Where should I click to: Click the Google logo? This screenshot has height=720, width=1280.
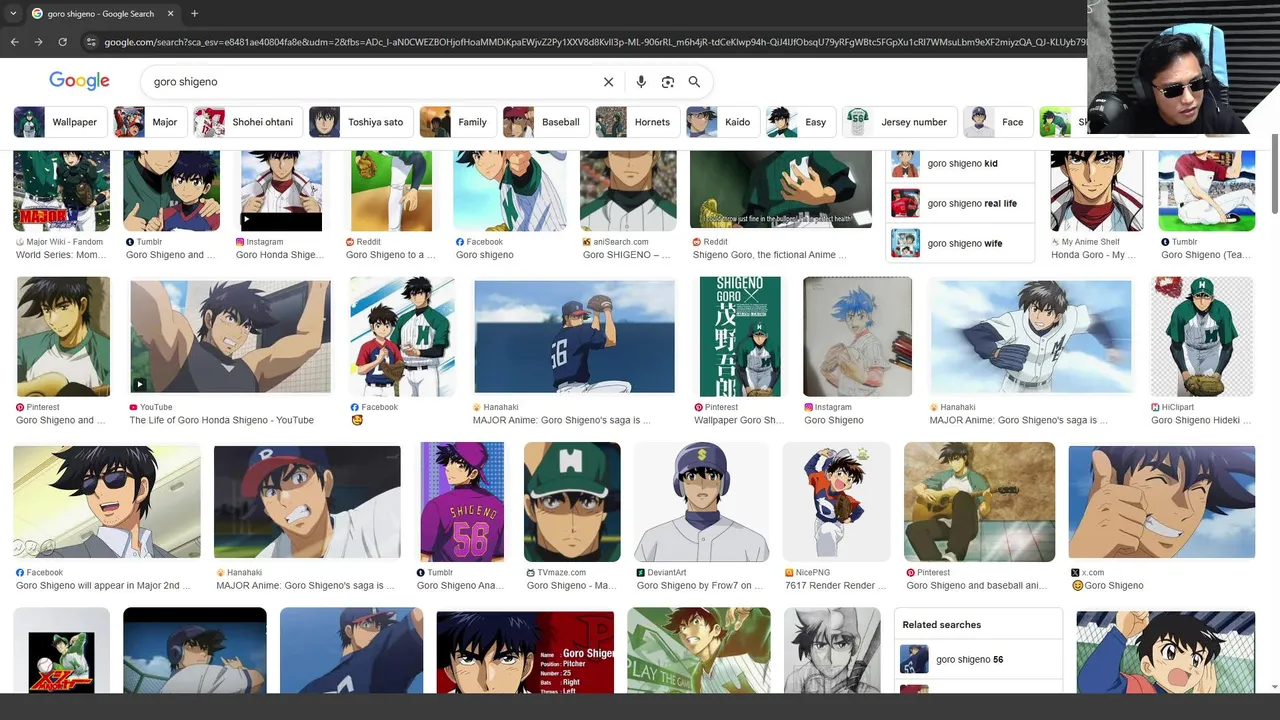79,81
